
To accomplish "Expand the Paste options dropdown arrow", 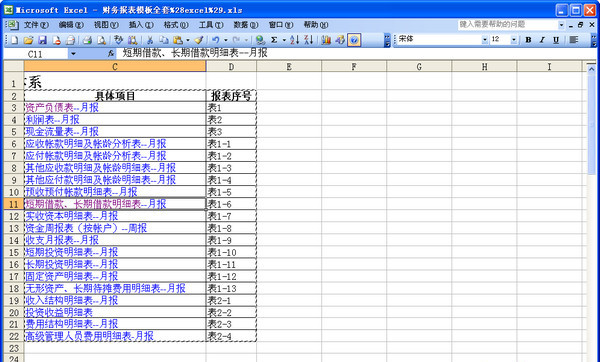I will [x=188, y=40].
